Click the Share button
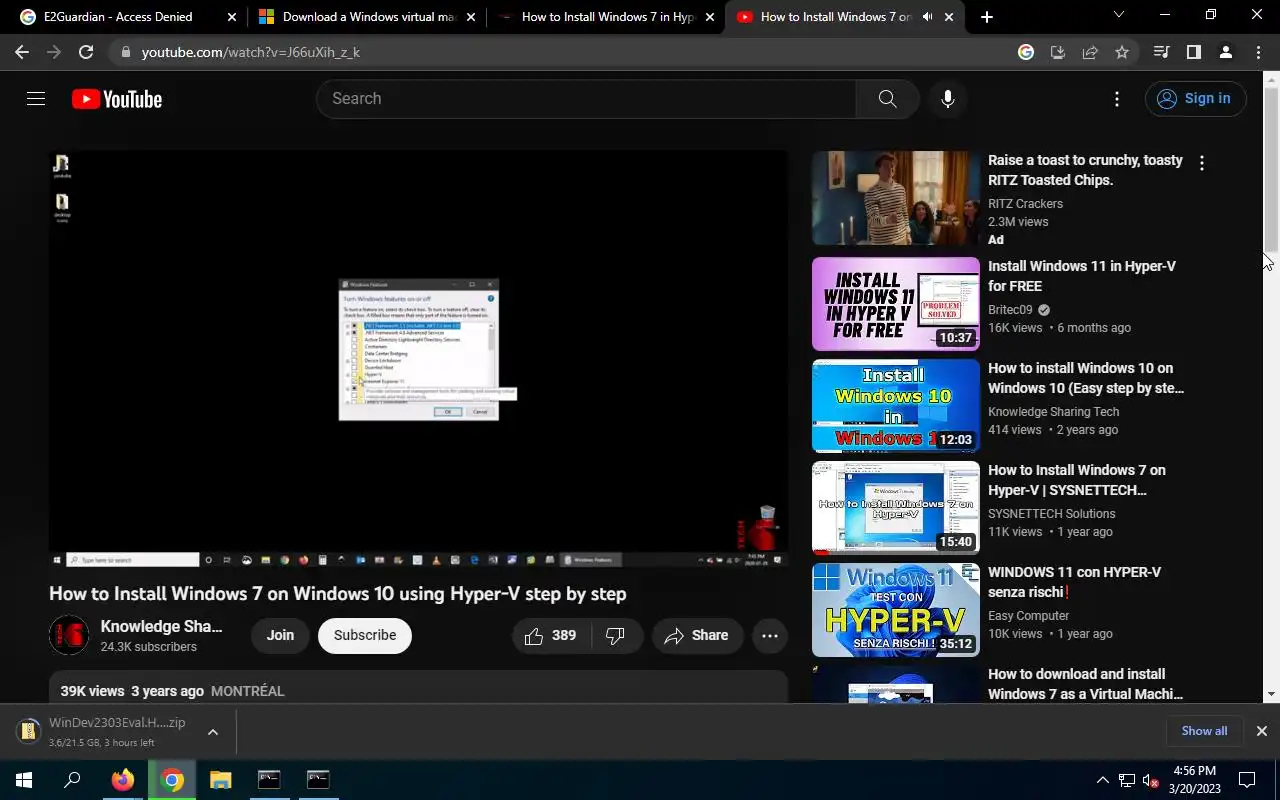Viewport: 1280px width, 800px height. 697,635
